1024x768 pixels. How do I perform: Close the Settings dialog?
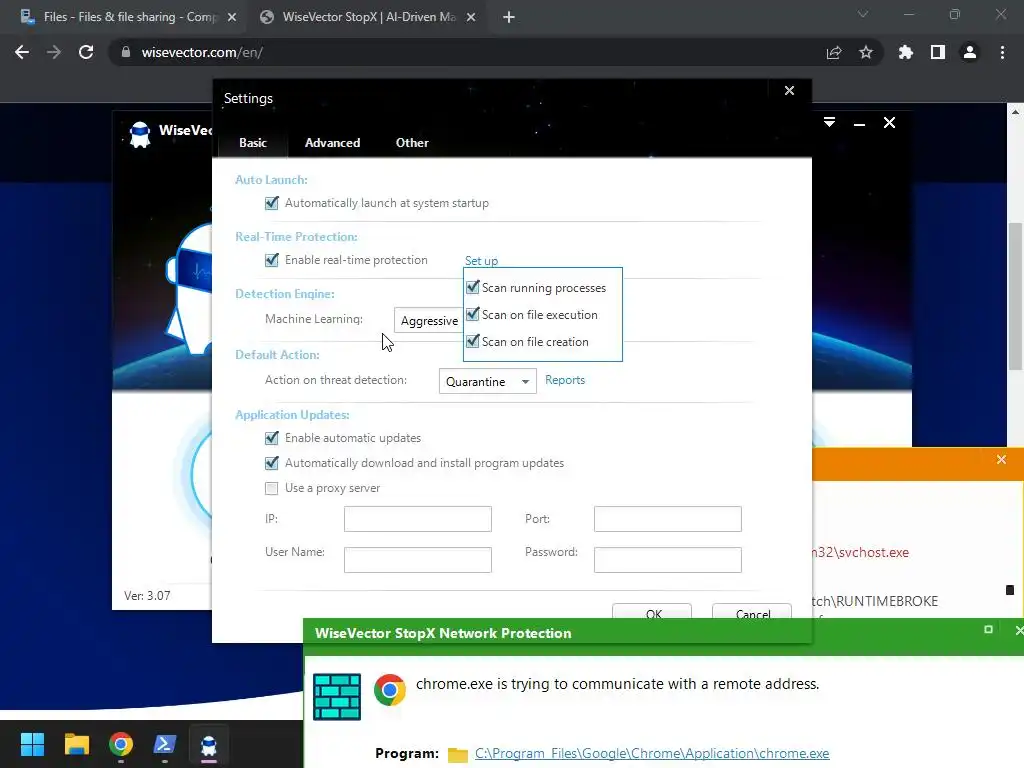coord(790,91)
